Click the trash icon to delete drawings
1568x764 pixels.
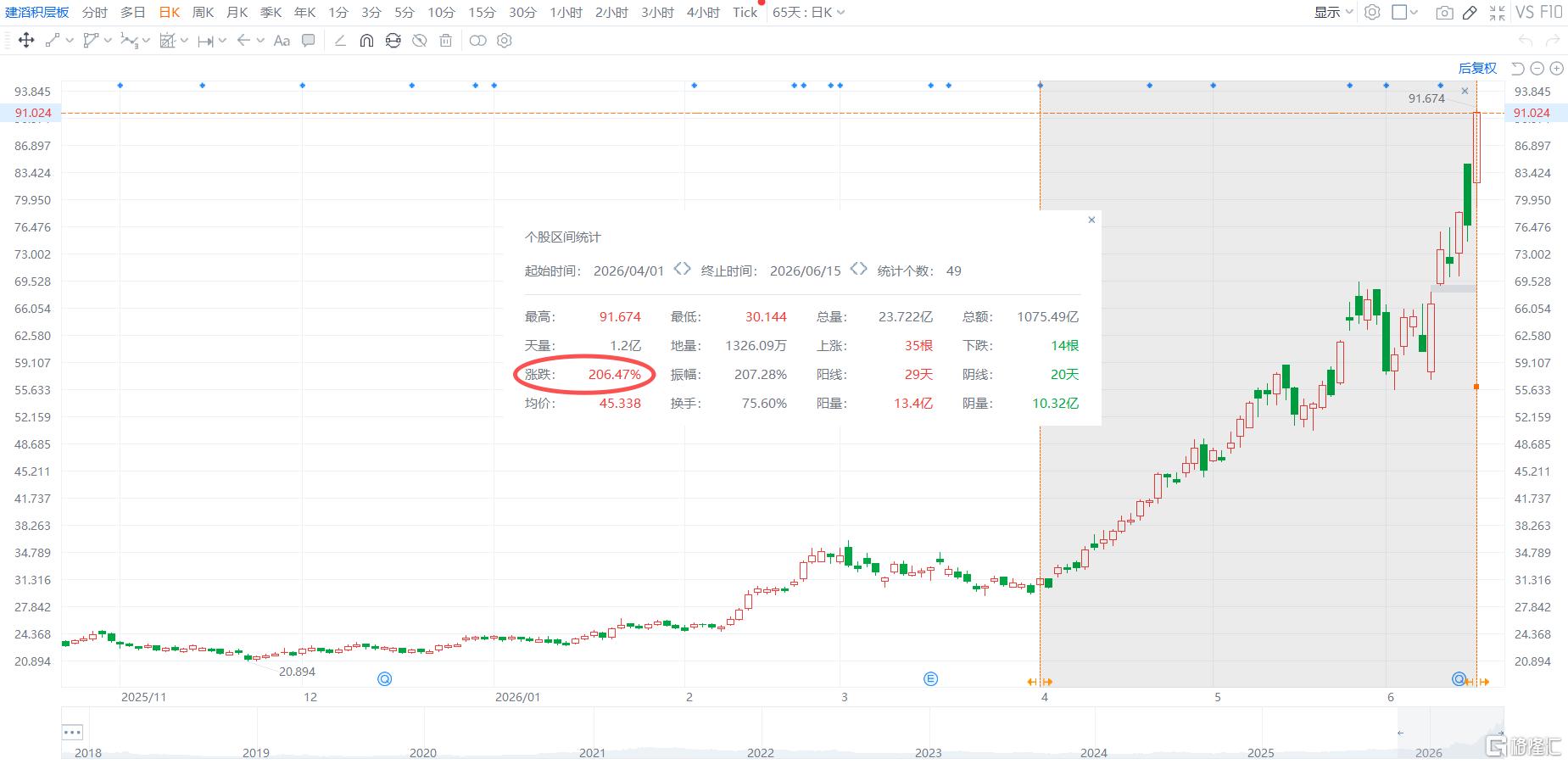tap(446, 41)
